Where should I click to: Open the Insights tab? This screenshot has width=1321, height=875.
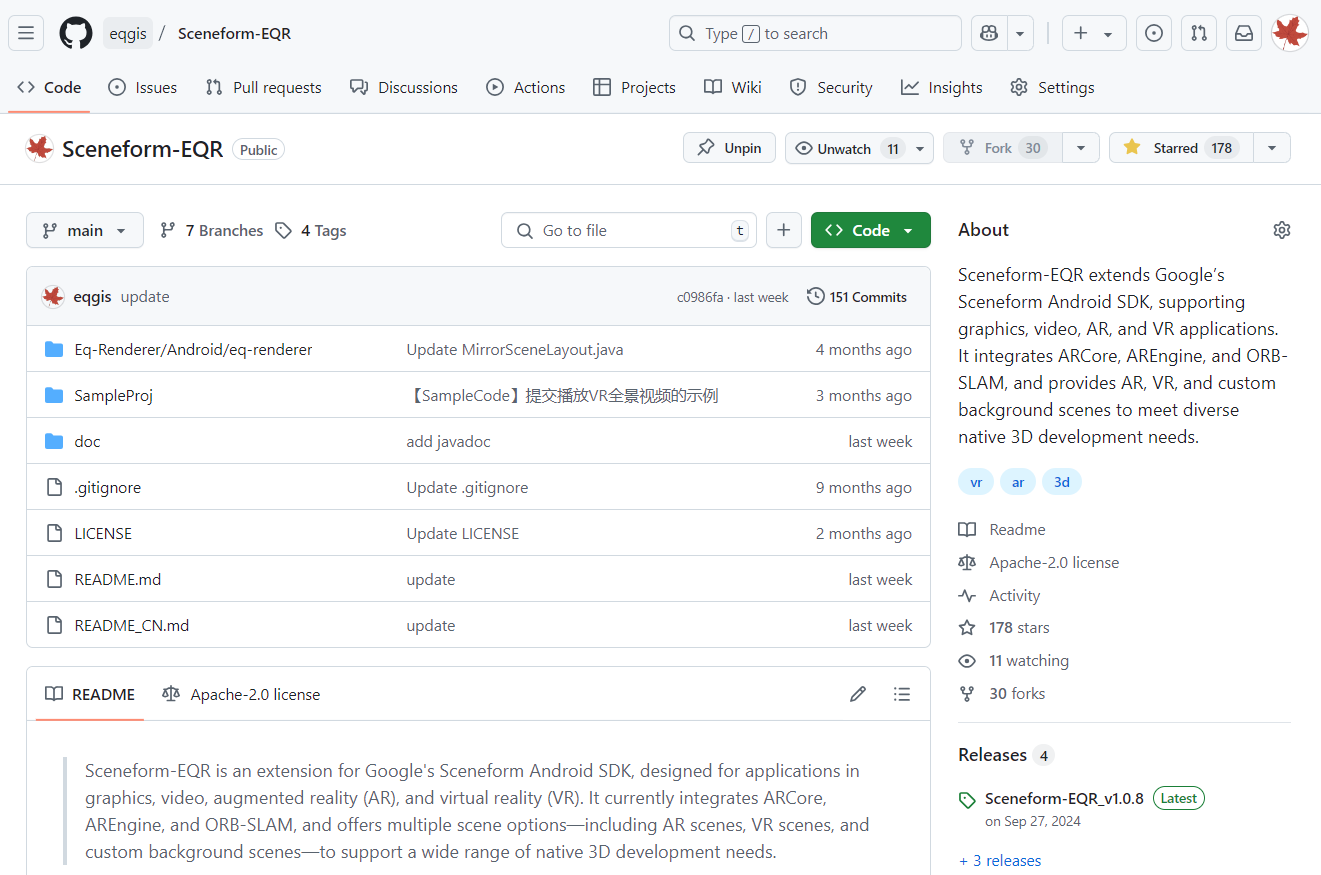[x=942, y=87]
